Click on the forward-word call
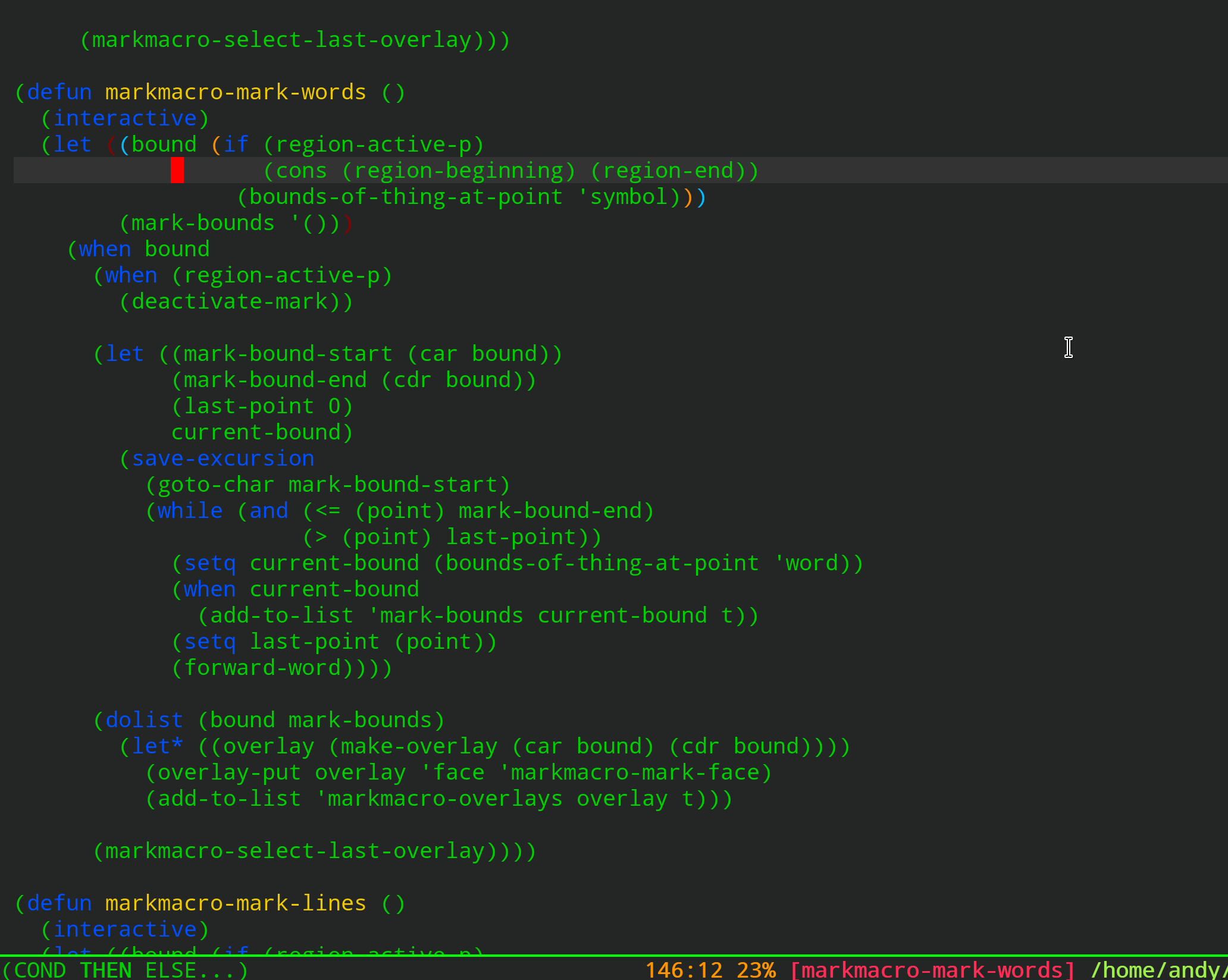Viewport: 1228px width, 980px height. (262, 668)
